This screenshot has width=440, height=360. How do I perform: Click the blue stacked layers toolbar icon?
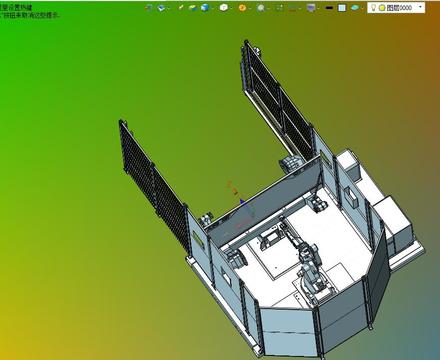161,8
